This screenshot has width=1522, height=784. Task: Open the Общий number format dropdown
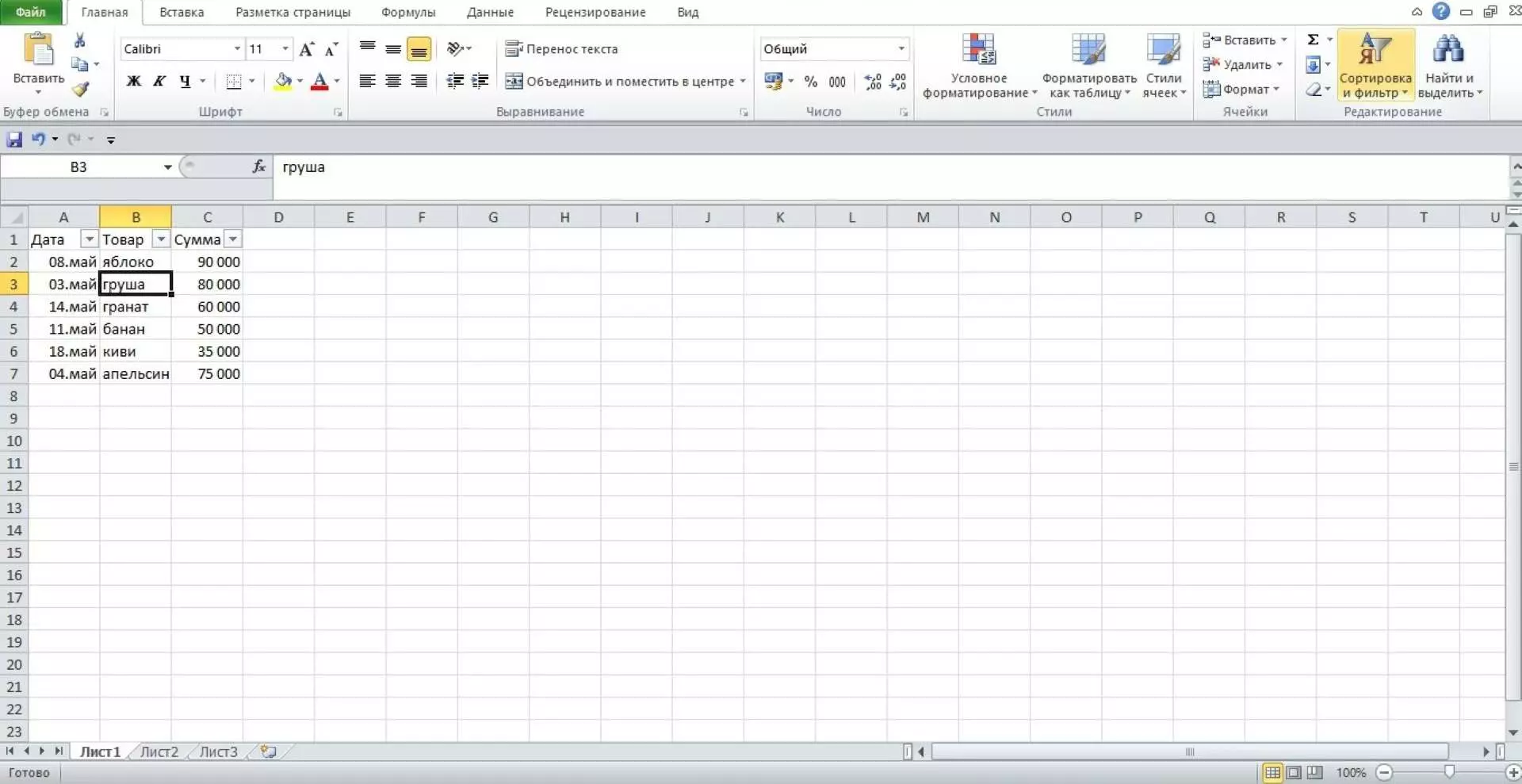(901, 49)
